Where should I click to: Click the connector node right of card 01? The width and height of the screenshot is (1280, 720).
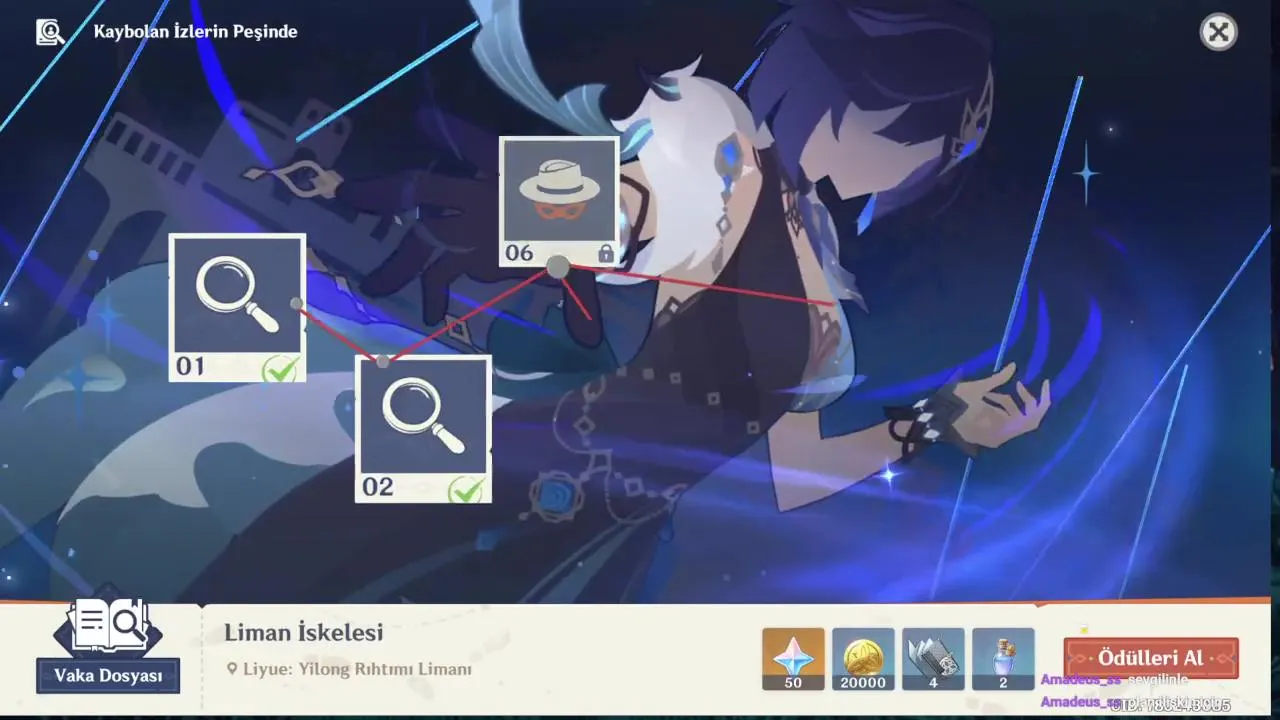point(296,303)
